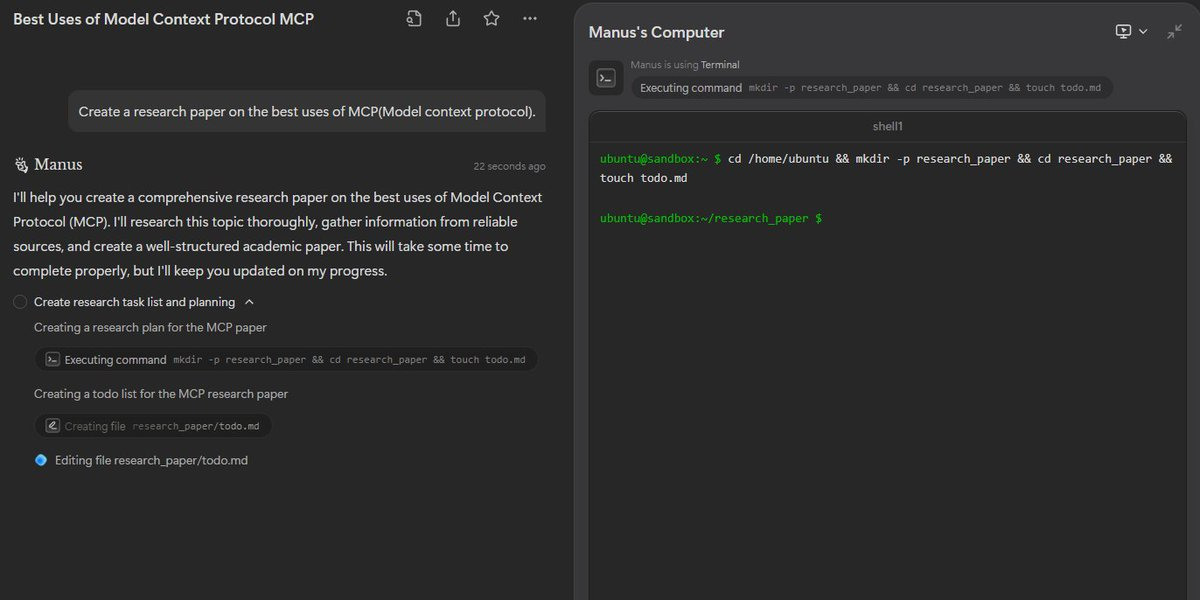Collapse the Create research task list section
This screenshot has height=600, width=1200.
pyautogui.click(x=249, y=302)
